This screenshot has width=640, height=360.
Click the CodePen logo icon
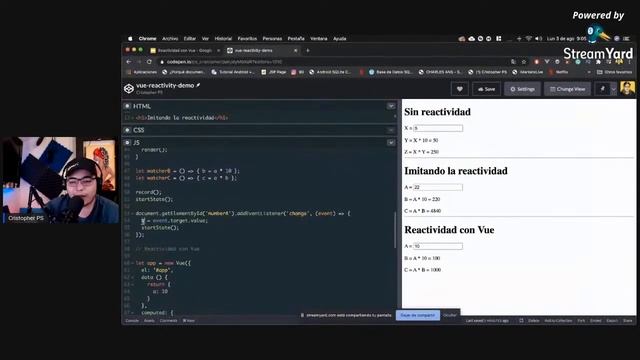[129, 89]
